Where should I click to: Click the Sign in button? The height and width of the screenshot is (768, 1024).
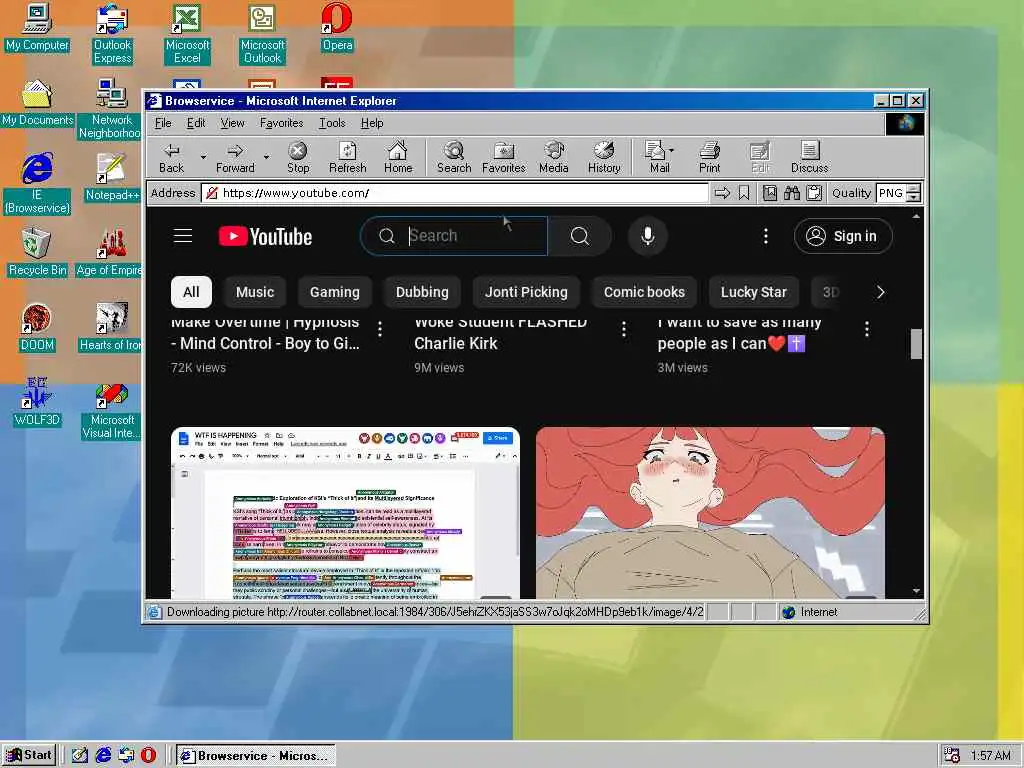[x=843, y=236]
